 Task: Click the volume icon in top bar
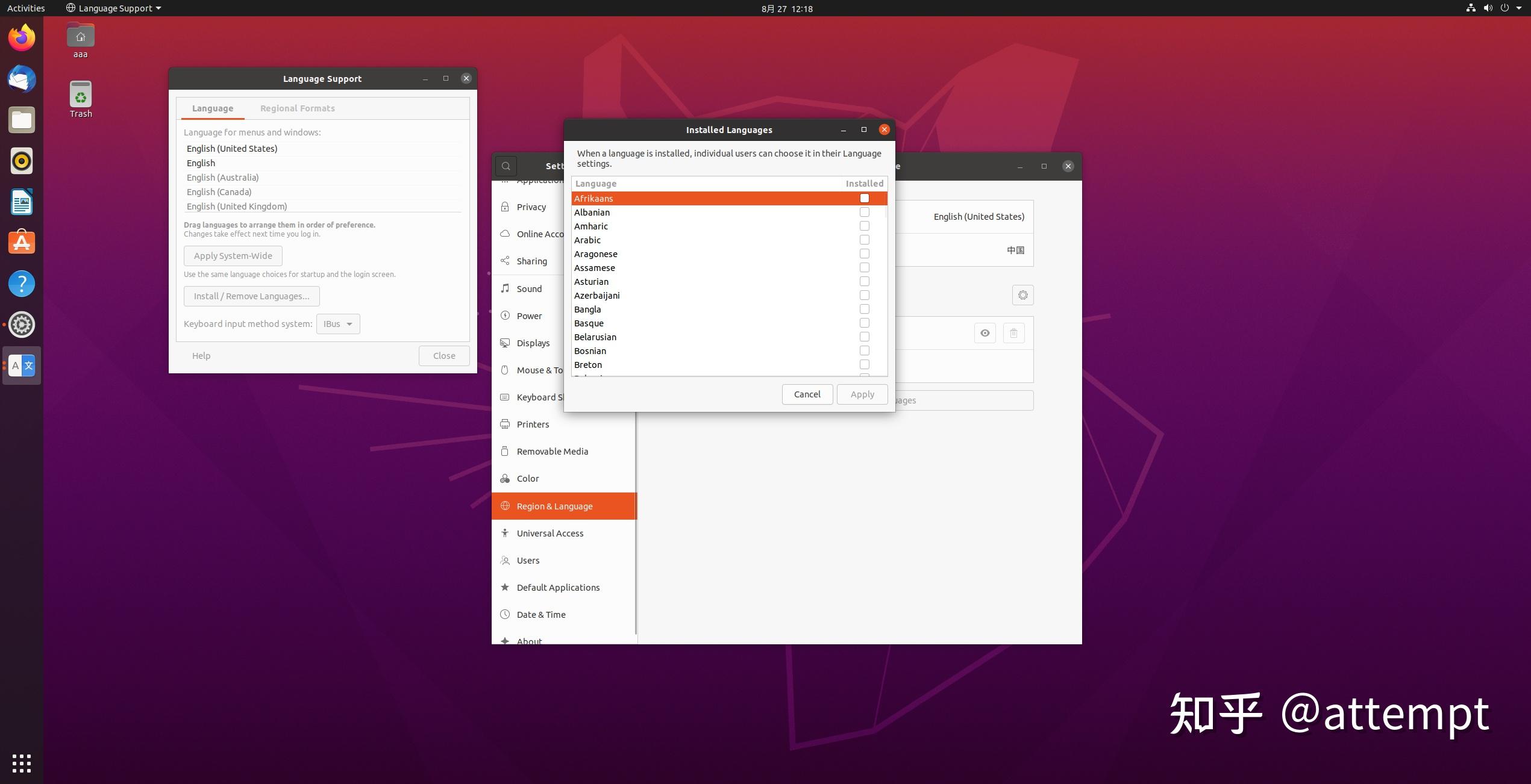coord(1488,8)
